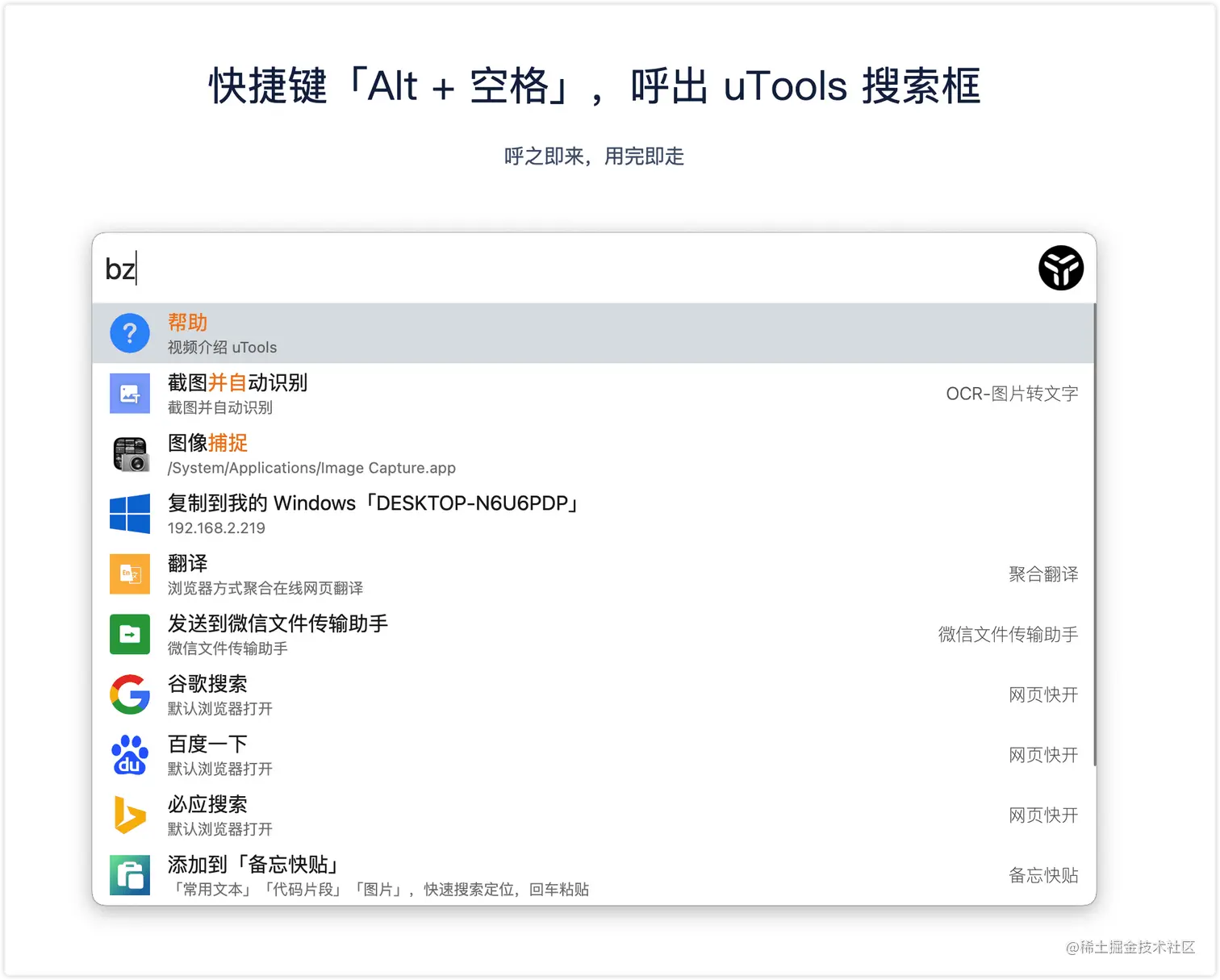Viewport: 1220px width, 980px height.
Task: Click the orange translation icon
Action: (x=130, y=573)
